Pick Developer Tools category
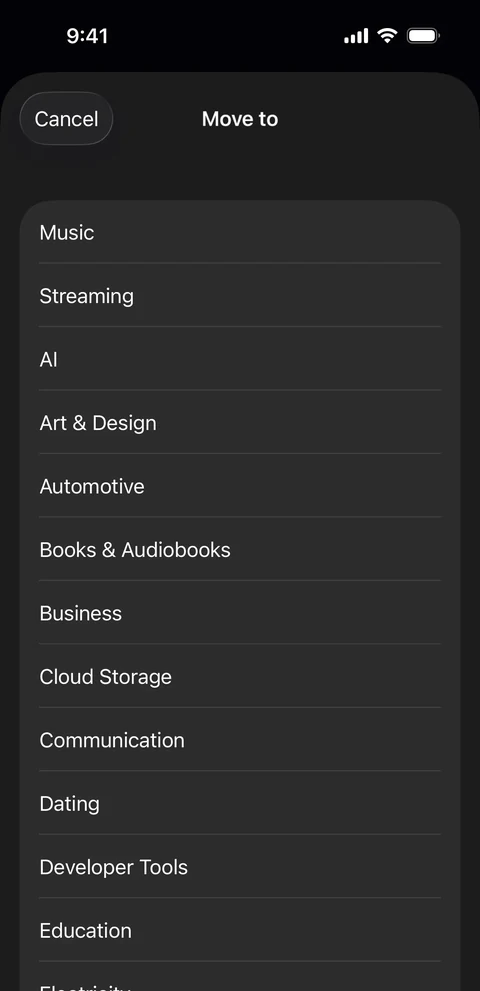The height and width of the screenshot is (991, 480). tap(240, 866)
